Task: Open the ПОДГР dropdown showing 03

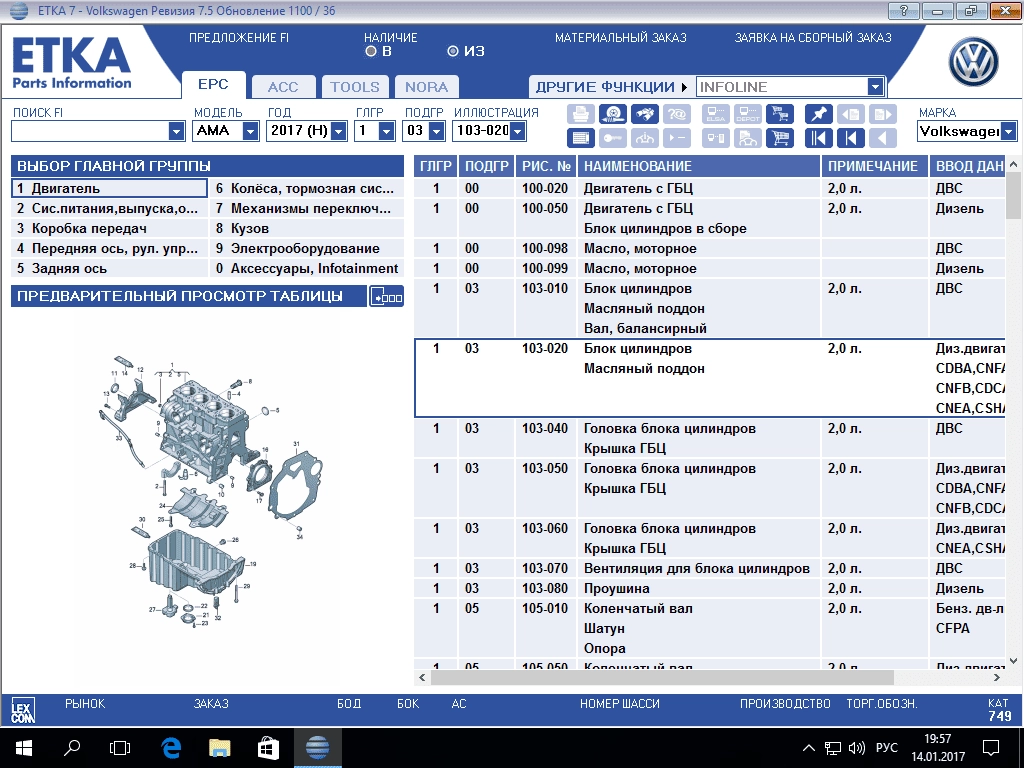Action: pos(437,131)
